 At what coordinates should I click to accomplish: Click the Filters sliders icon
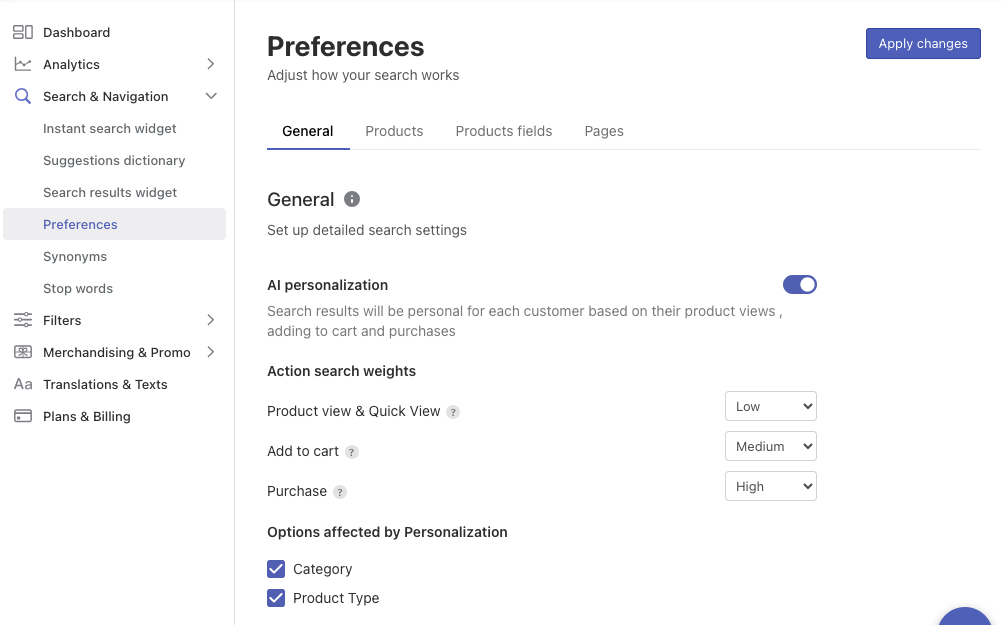tap(22, 320)
